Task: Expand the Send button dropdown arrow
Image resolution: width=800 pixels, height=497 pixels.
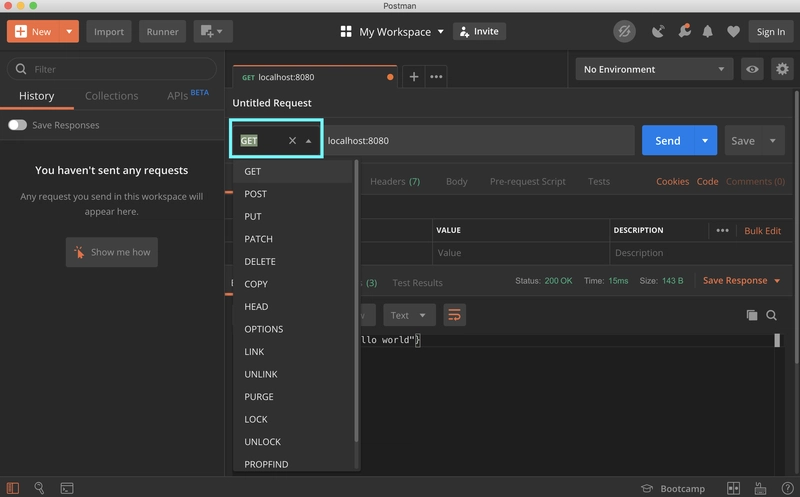Action: coord(705,140)
